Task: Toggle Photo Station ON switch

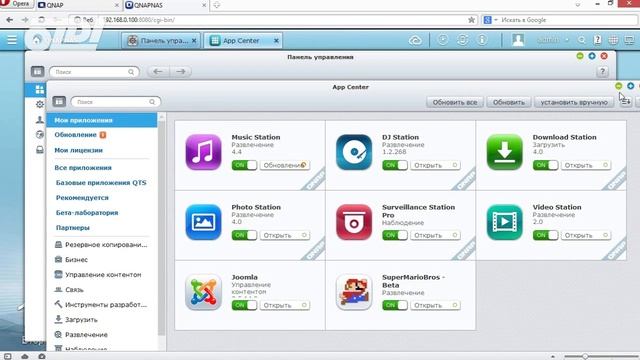Action: tap(244, 235)
